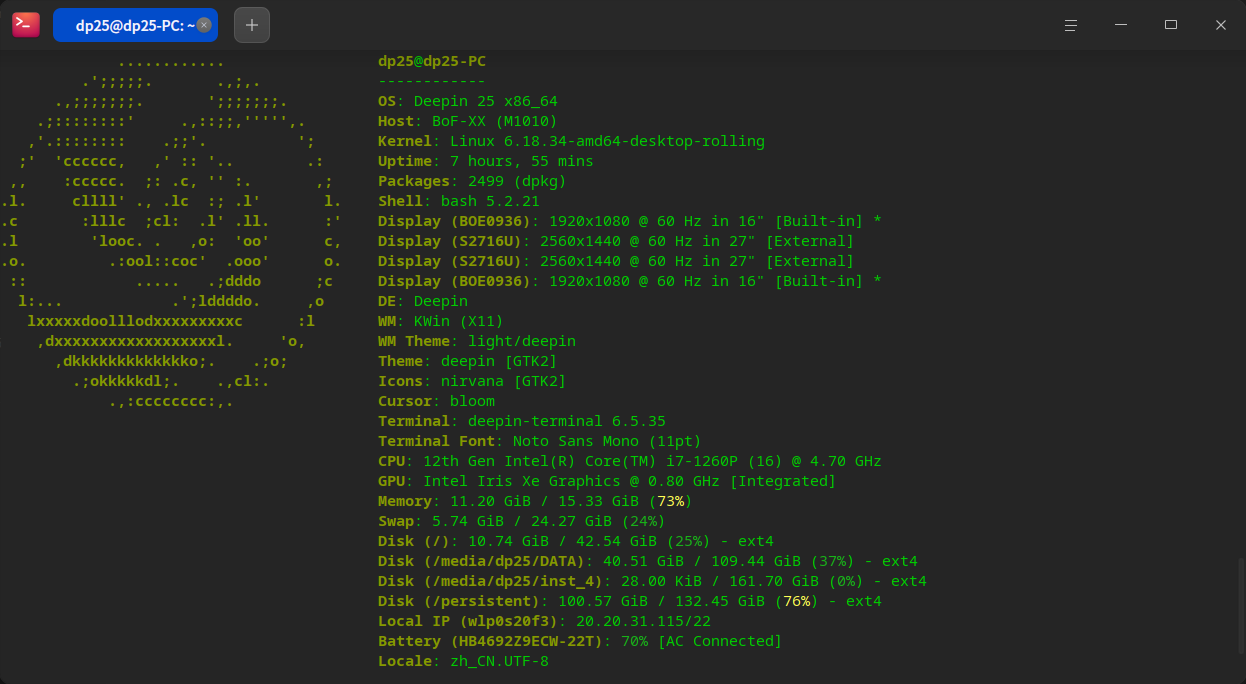1246x684 pixels.
Task: Close the dp25@dp25-PC tab
Action: coord(204,25)
